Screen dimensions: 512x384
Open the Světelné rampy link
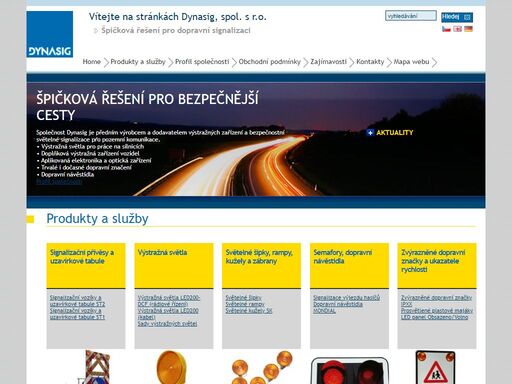[x=245, y=304]
